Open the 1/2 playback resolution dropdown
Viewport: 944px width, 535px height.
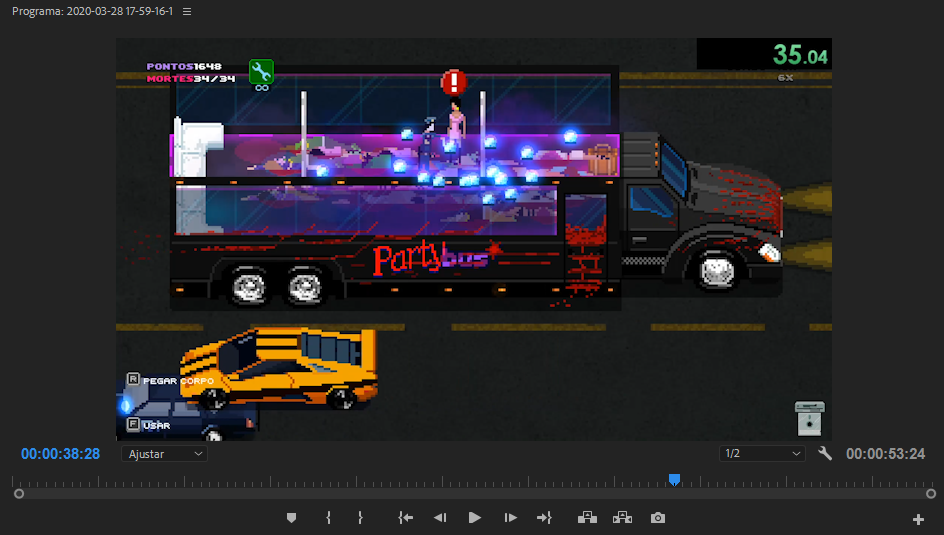pos(762,454)
